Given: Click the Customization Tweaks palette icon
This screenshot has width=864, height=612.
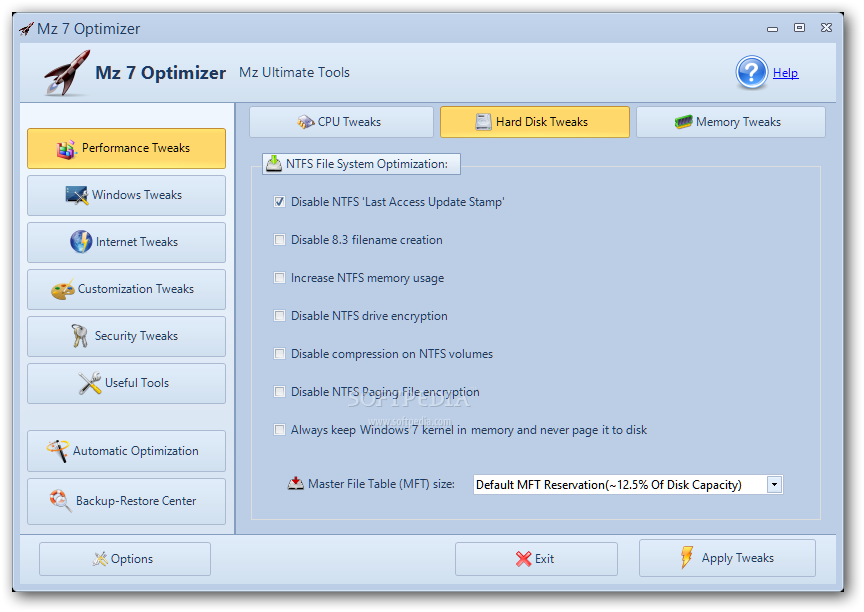Looking at the screenshot, I should [x=63, y=289].
